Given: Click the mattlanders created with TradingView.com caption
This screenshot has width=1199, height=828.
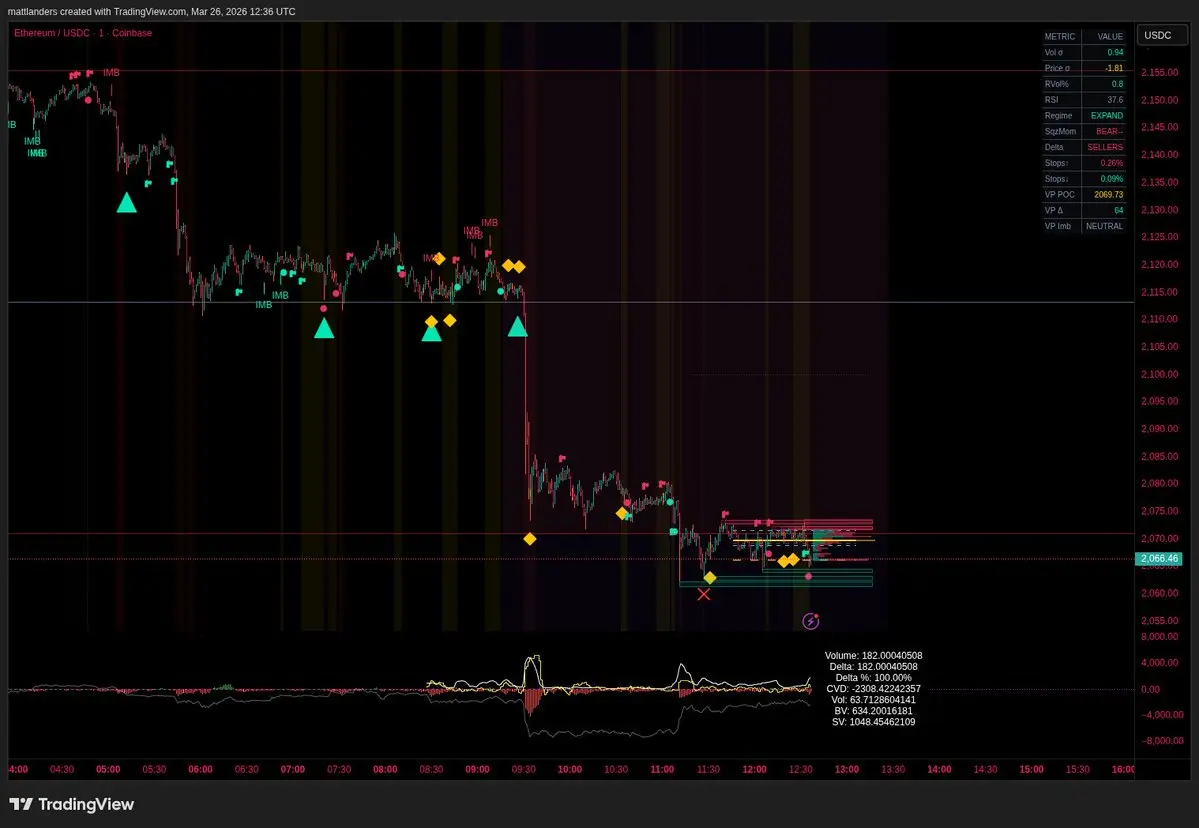Looking at the screenshot, I should click(x=151, y=11).
